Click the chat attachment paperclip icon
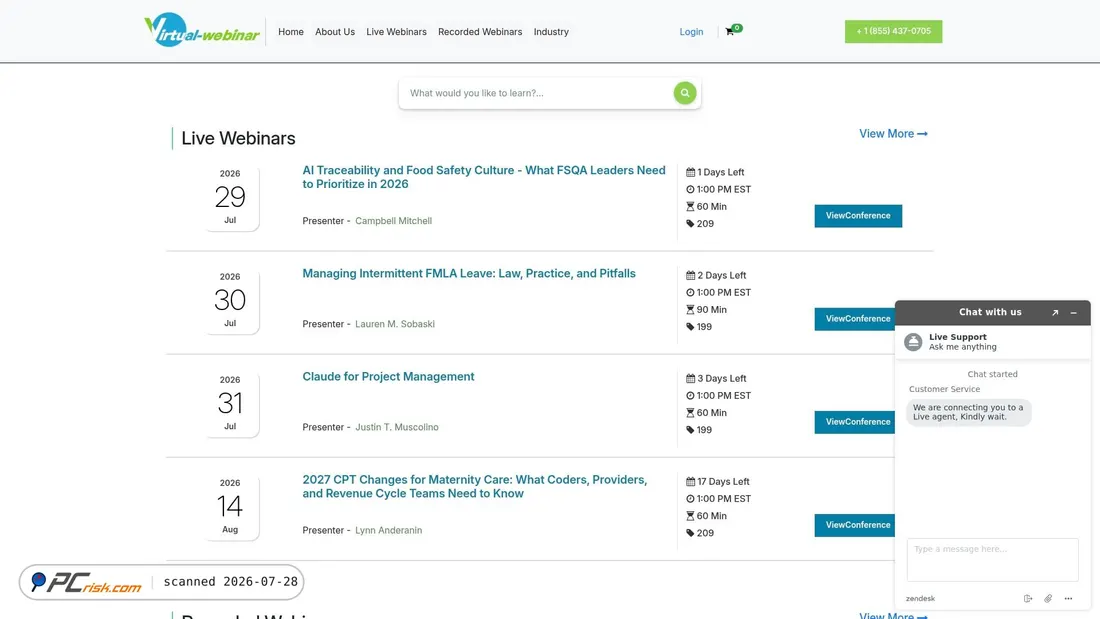This screenshot has height=619, width=1100. pyautogui.click(x=1048, y=599)
